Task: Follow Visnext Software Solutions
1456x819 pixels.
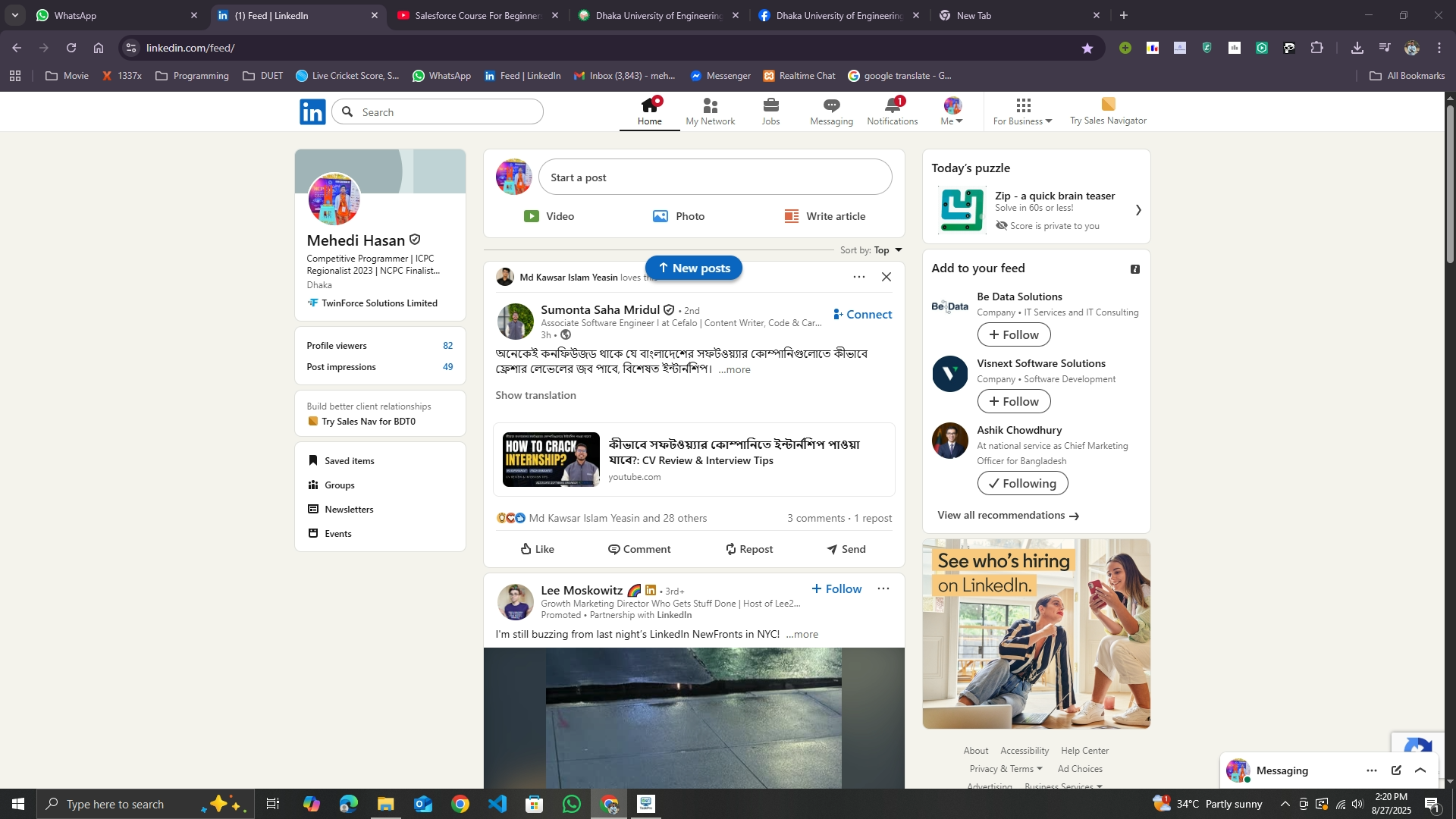Action: pos(1013,401)
